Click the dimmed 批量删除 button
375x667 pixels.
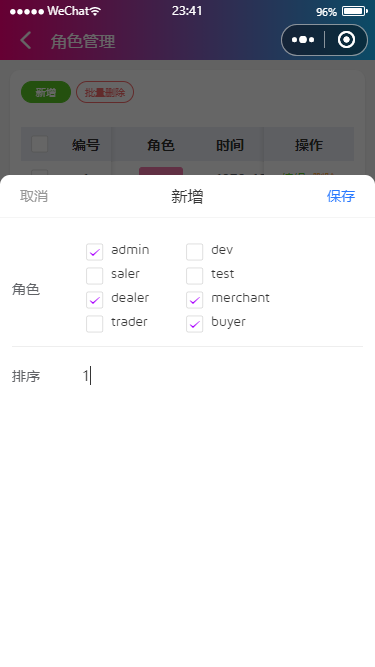(105, 92)
